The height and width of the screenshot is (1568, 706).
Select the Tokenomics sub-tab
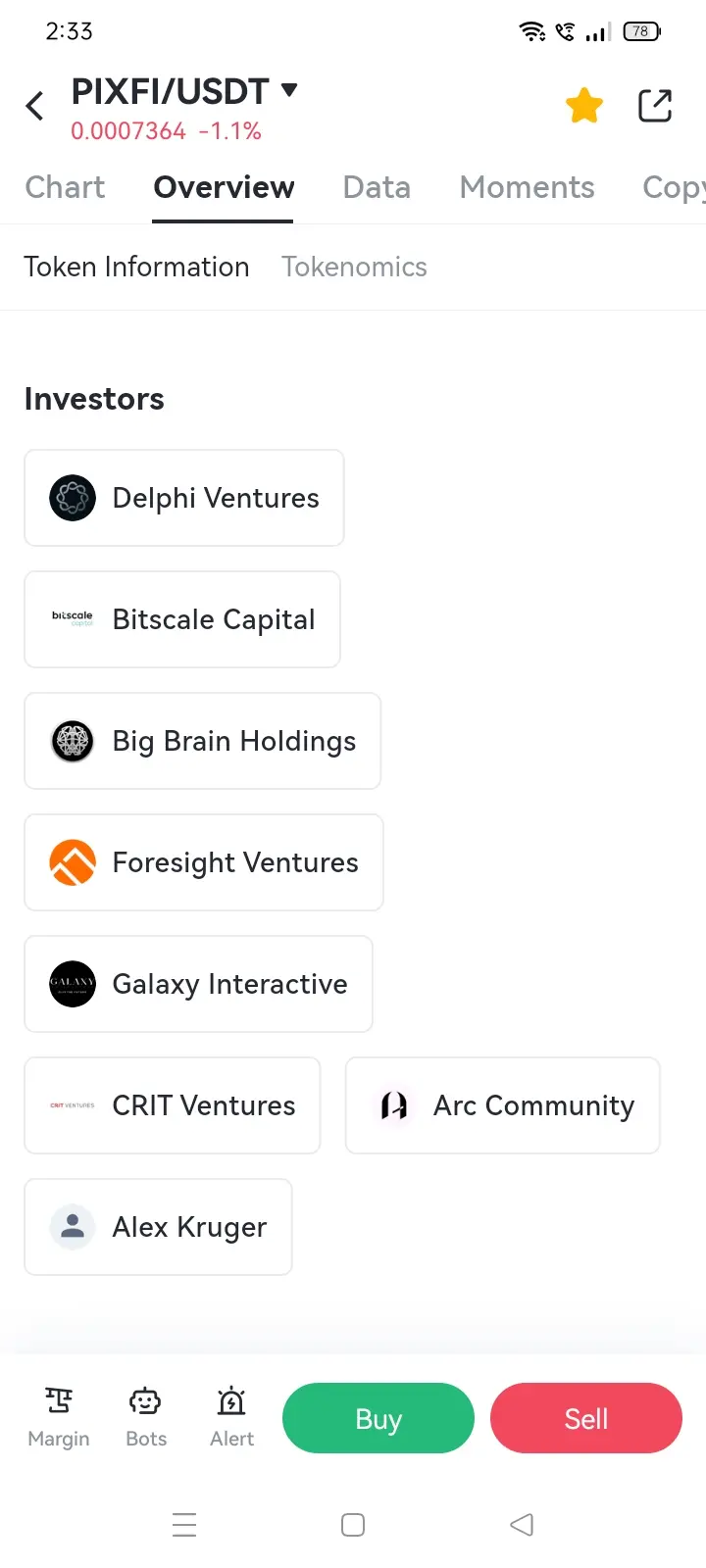(354, 267)
